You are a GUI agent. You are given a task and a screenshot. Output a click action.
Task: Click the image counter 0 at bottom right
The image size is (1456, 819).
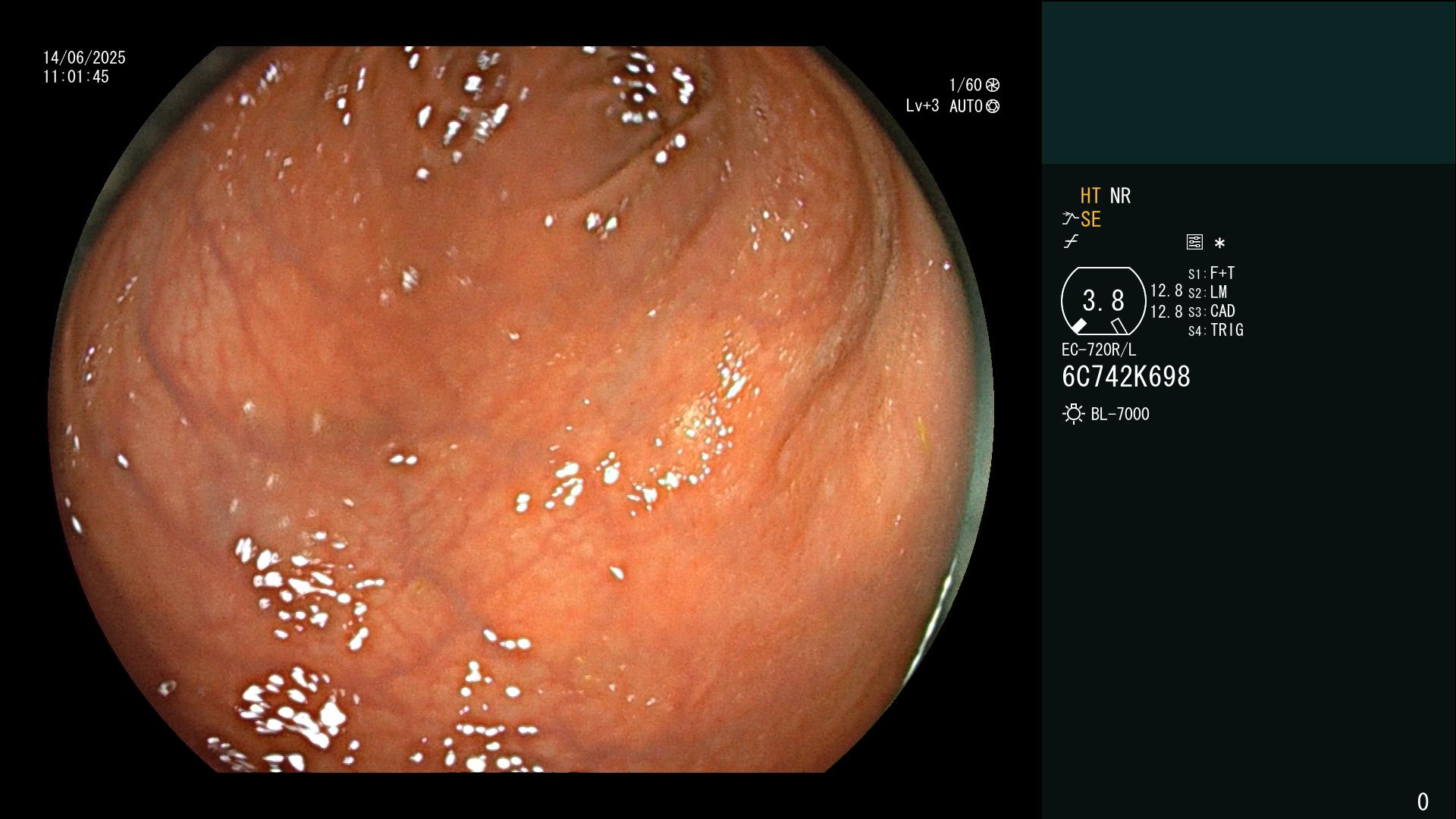[x=1423, y=802]
